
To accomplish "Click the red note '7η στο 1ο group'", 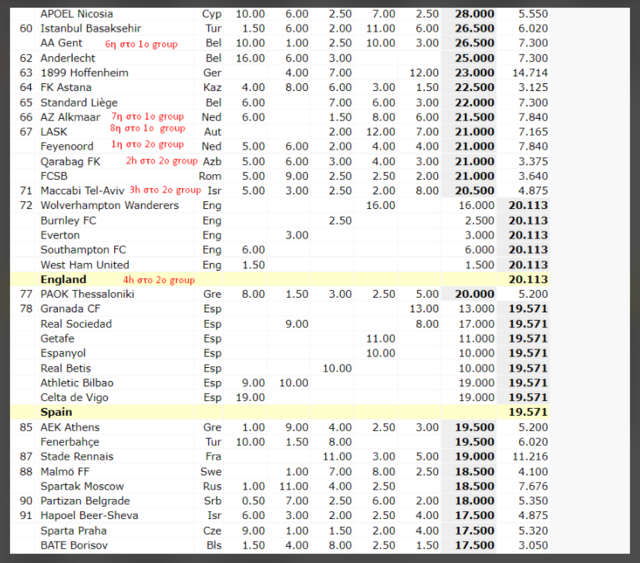I will click(x=148, y=117).
